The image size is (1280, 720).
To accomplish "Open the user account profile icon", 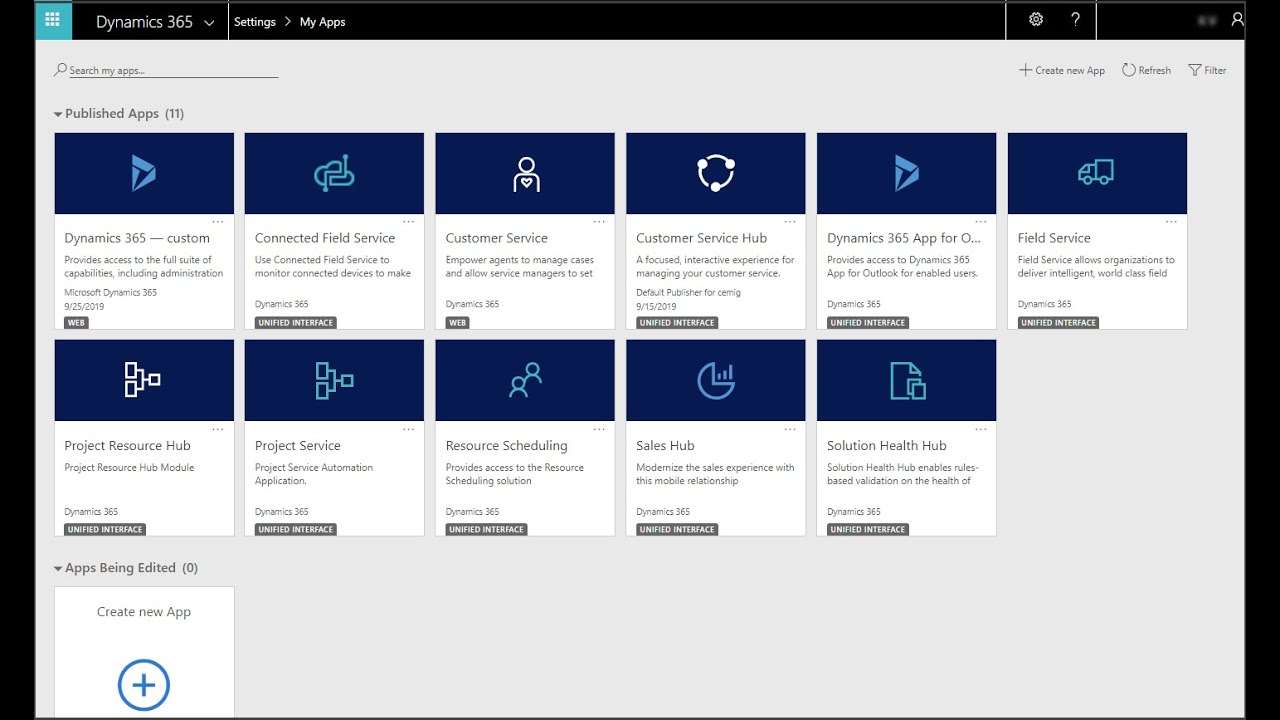I will point(1237,19).
